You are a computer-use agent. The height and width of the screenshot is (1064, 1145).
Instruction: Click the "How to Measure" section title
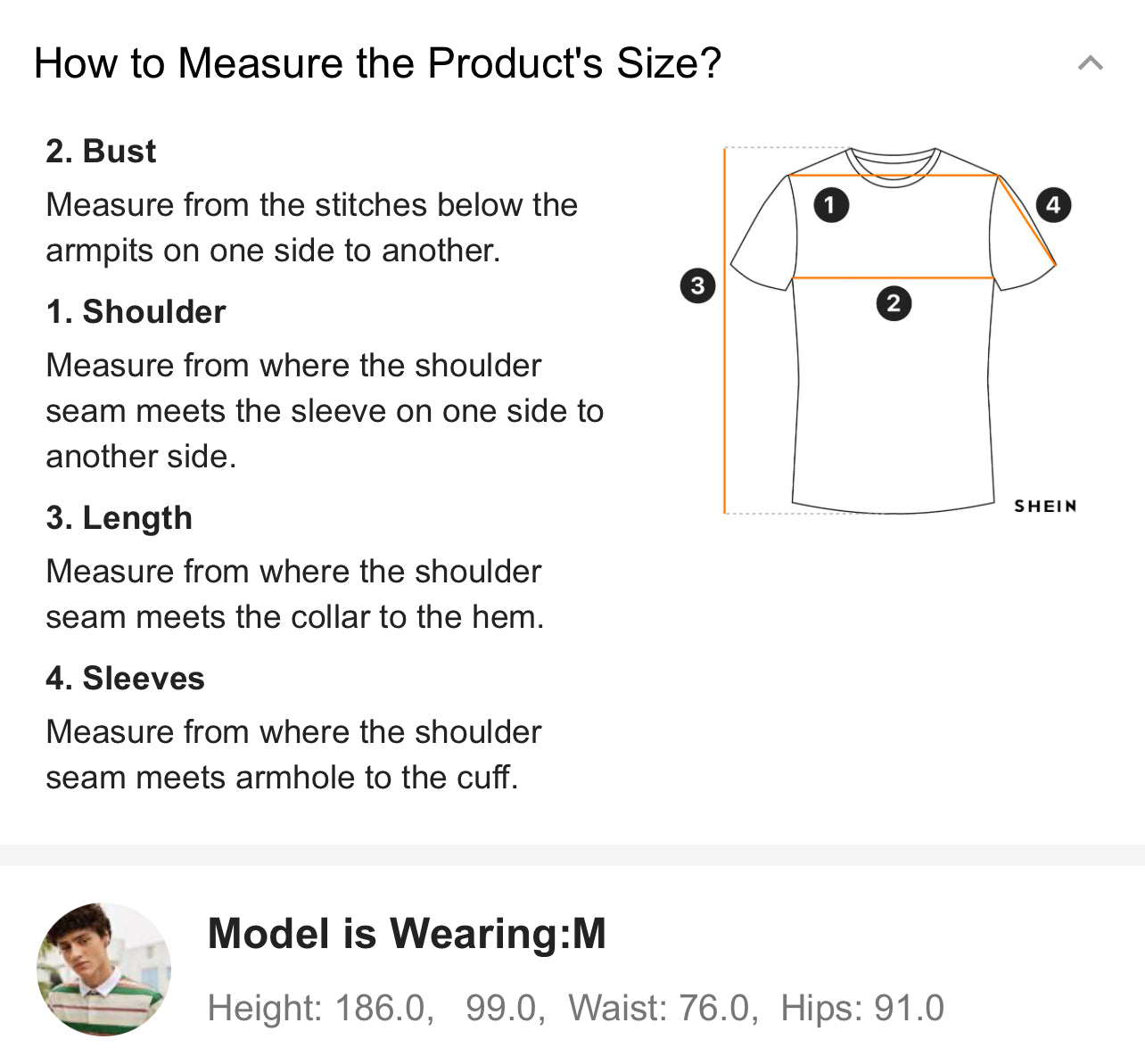(x=377, y=63)
